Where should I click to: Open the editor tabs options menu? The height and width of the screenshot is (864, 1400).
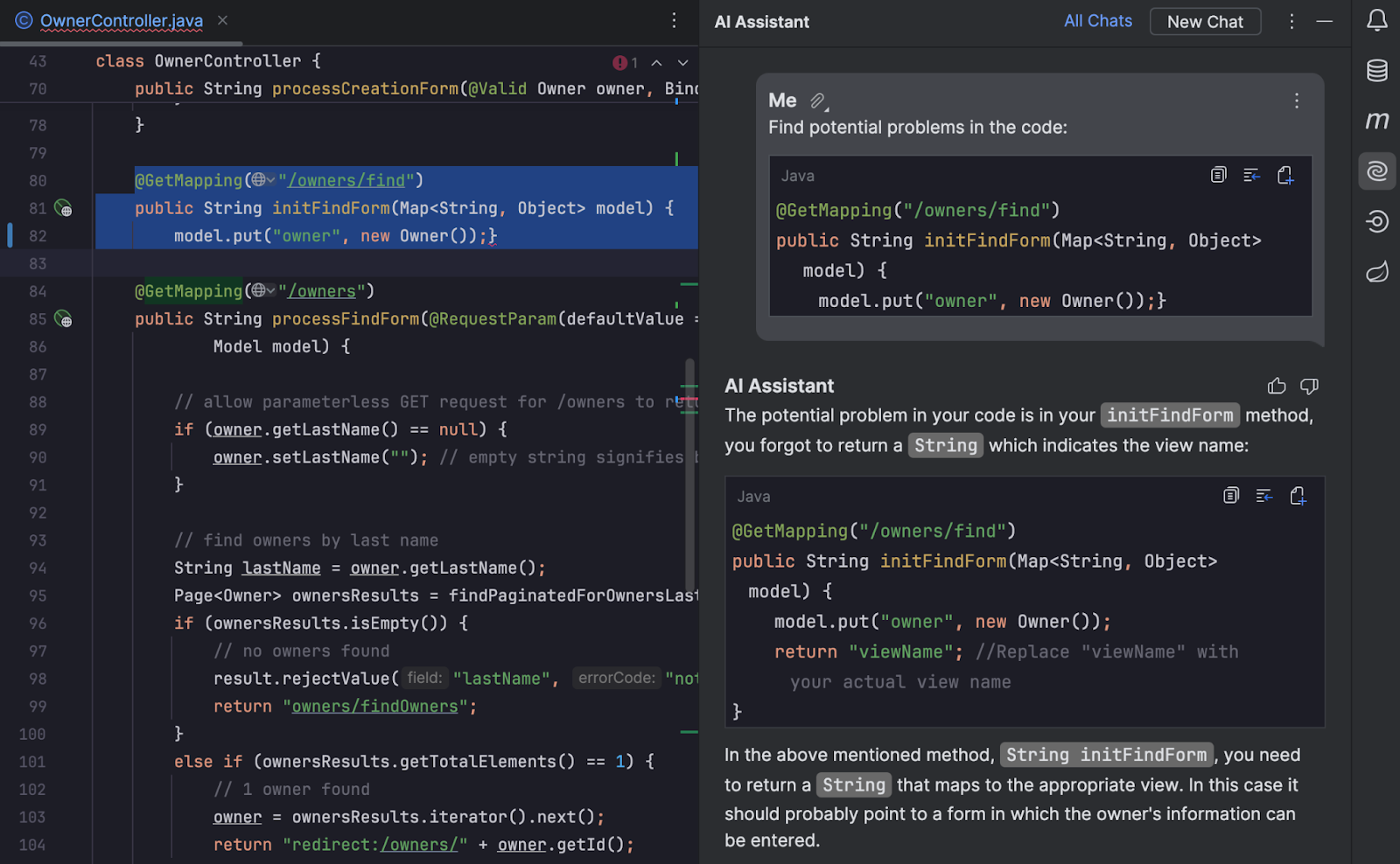click(674, 20)
